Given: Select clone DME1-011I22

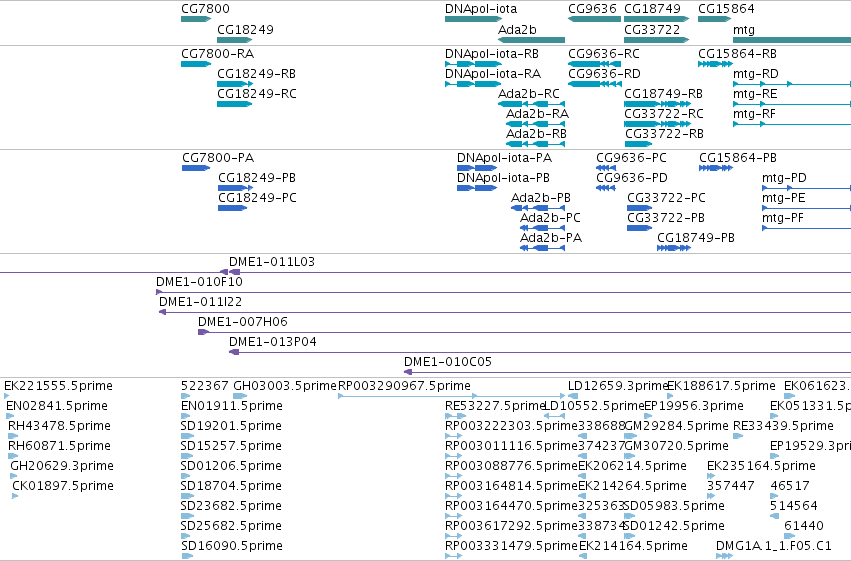Looking at the screenshot, I should [505, 313].
